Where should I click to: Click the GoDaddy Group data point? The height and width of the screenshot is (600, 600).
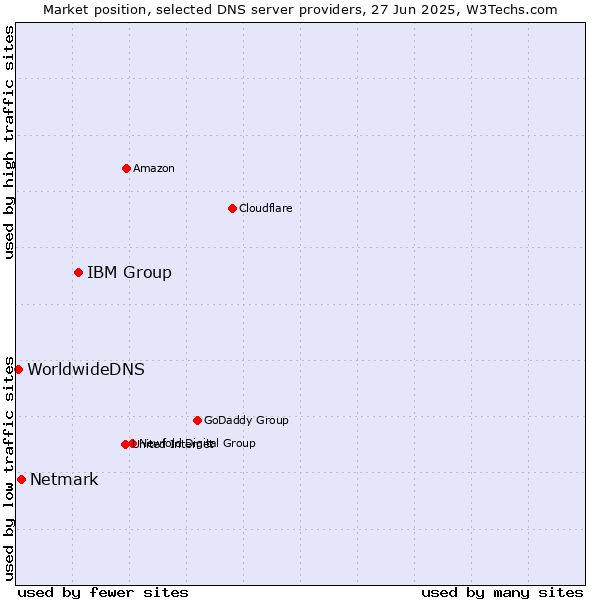tap(197, 421)
